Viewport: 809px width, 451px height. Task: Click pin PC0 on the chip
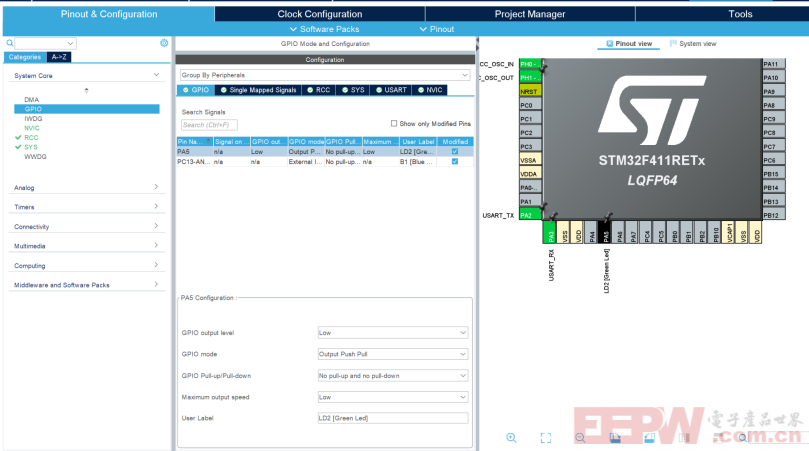[530, 105]
